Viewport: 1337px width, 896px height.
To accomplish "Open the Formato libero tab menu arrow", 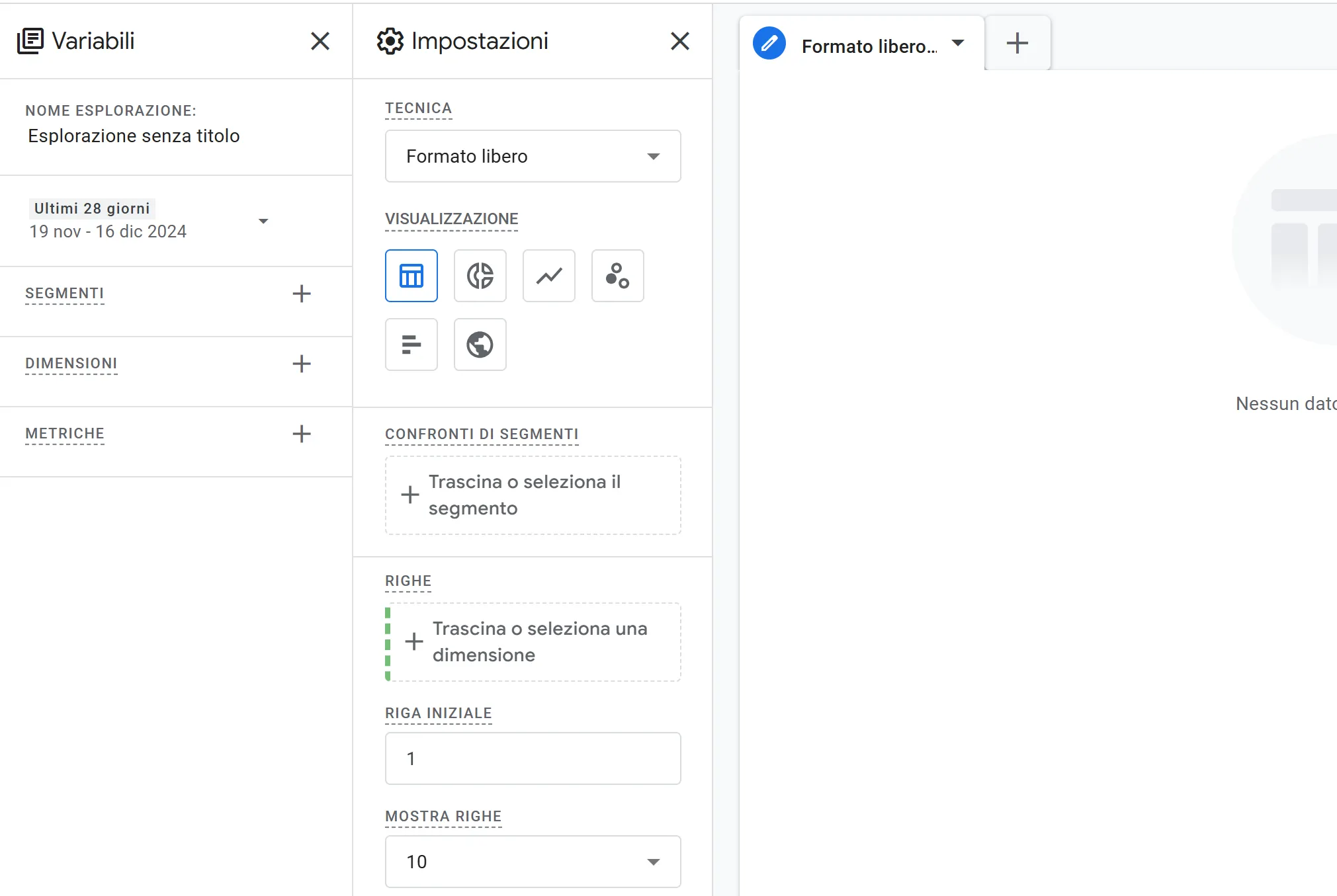I will [x=958, y=44].
